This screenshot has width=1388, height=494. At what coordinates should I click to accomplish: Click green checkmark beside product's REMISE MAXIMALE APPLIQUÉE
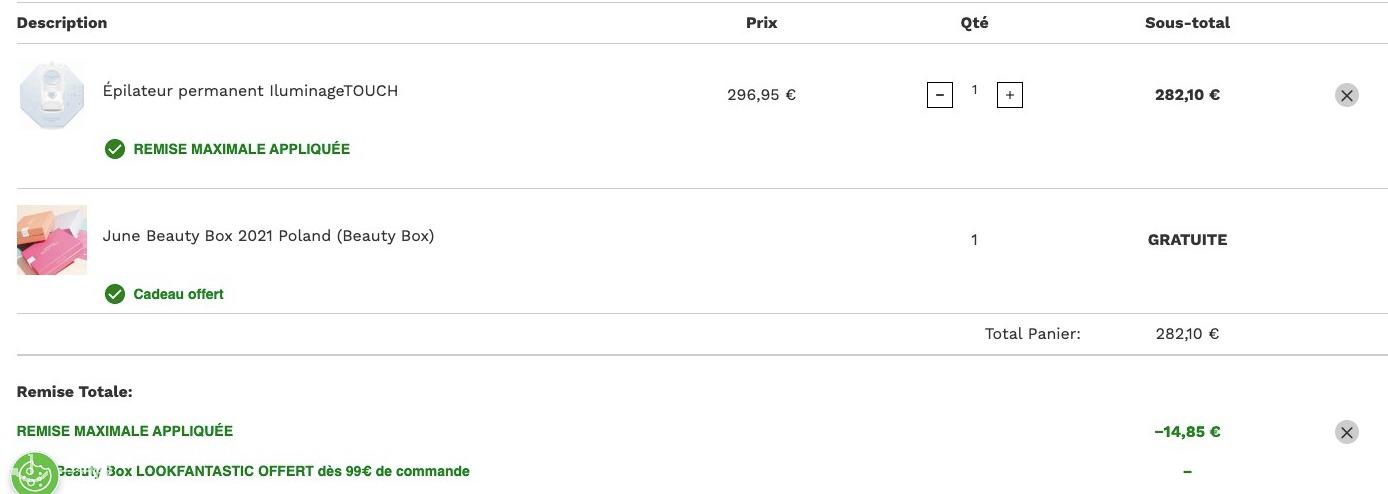point(115,149)
